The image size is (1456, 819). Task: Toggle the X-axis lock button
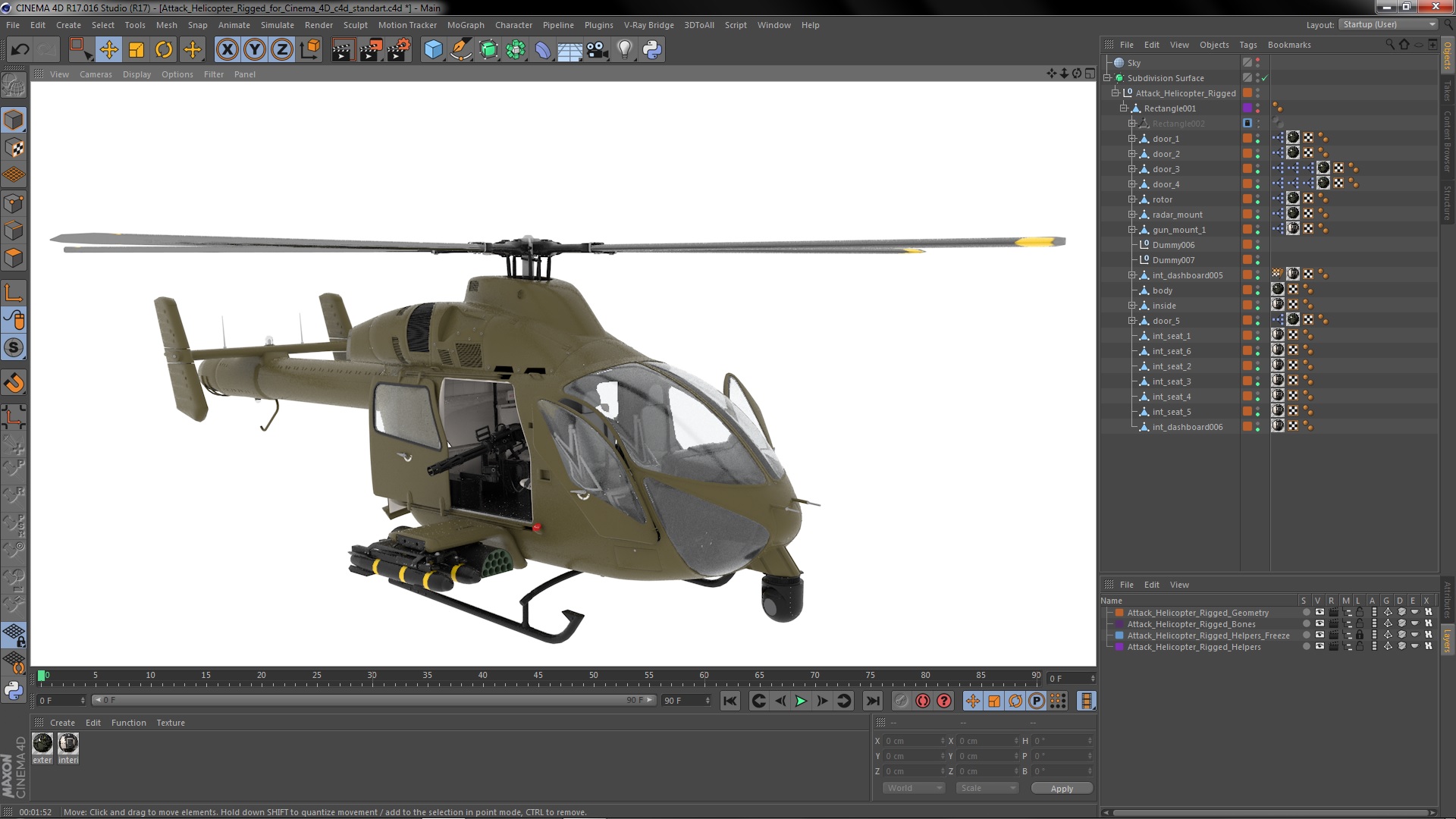[x=227, y=50]
